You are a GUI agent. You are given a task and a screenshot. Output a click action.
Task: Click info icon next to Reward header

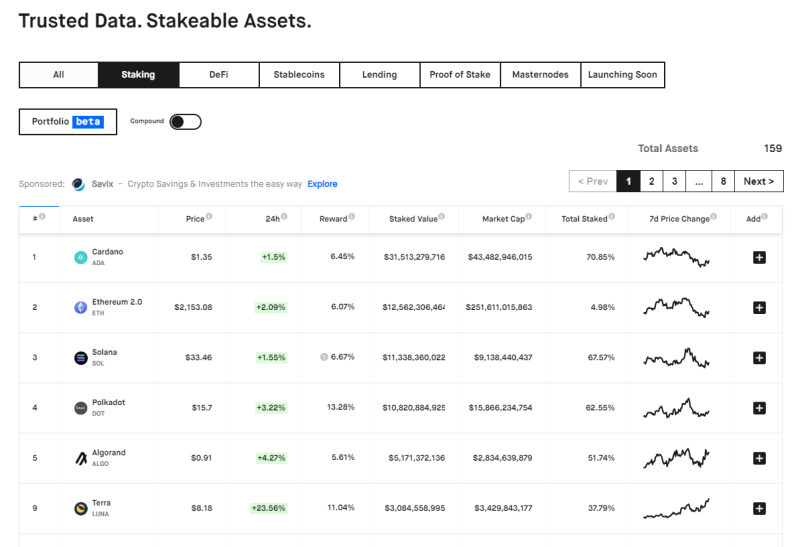point(352,216)
